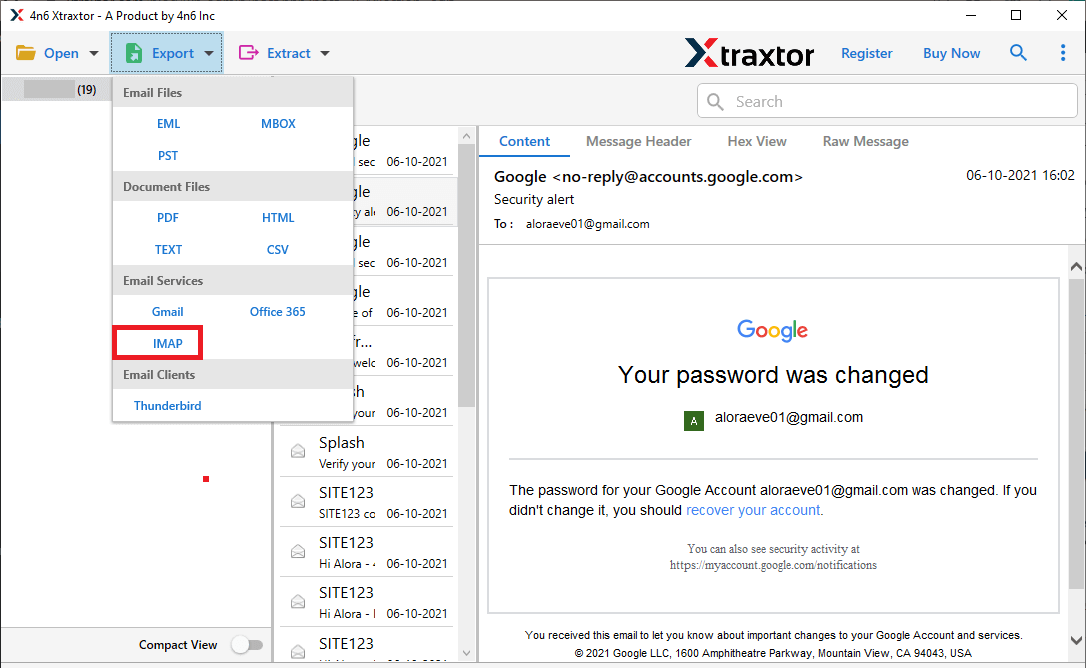Image resolution: width=1086 pixels, height=668 pixels.
Task: Click the Extract button label
Action: [289, 53]
